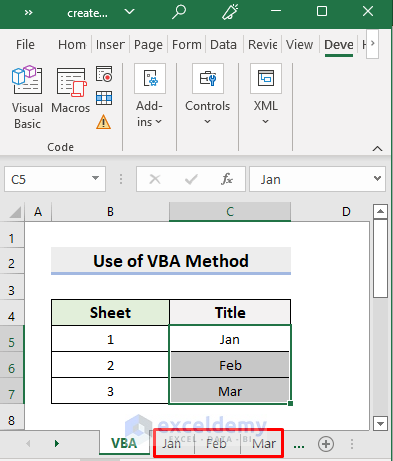Switch to the Data tab

(223, 44)
